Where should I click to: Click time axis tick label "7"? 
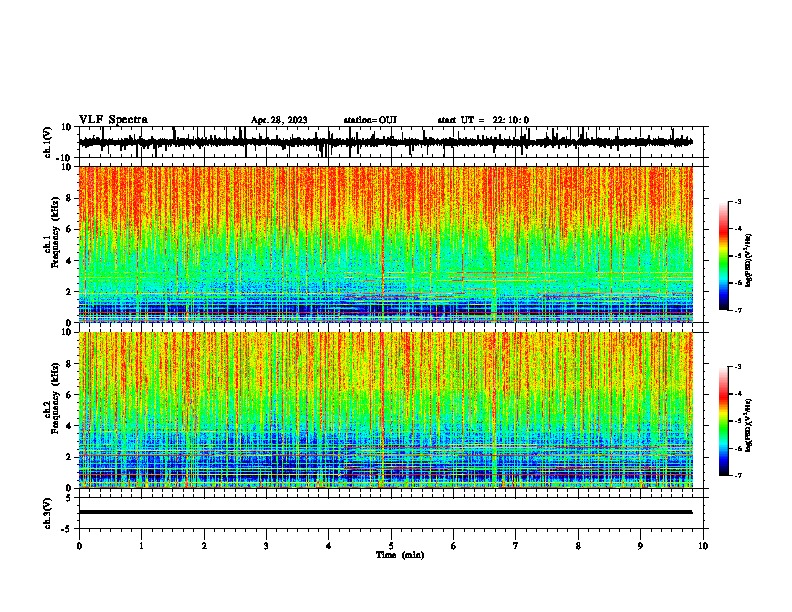point(516,546)
